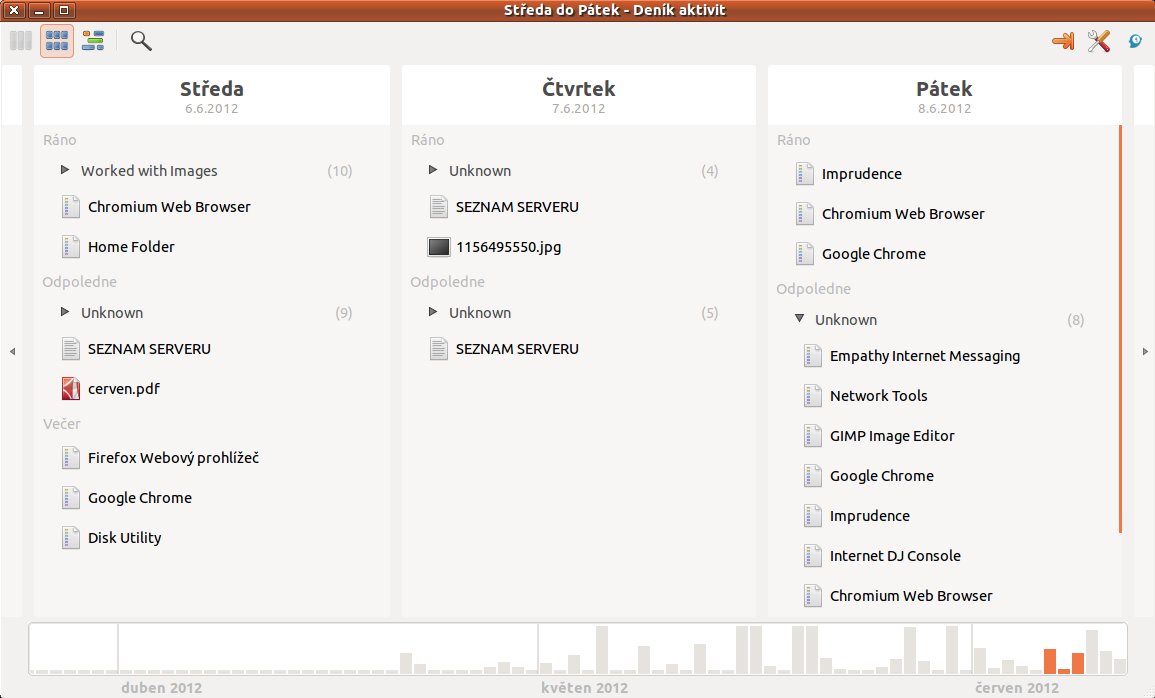This screenshot has width=1155, height=698.
Task: Click the květen 2012 month label
Action: [x=584, y=688]
